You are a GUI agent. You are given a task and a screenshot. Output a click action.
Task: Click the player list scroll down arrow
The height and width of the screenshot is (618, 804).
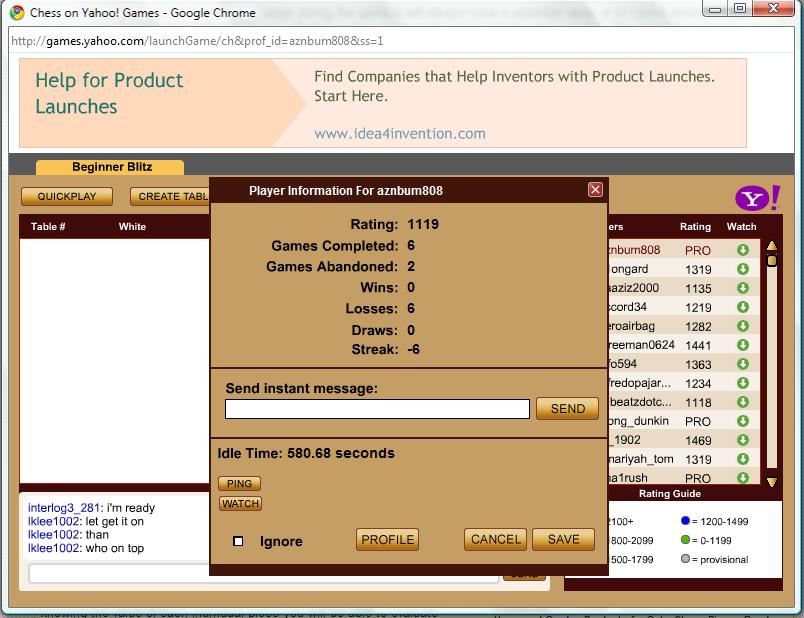click(772, 482)
